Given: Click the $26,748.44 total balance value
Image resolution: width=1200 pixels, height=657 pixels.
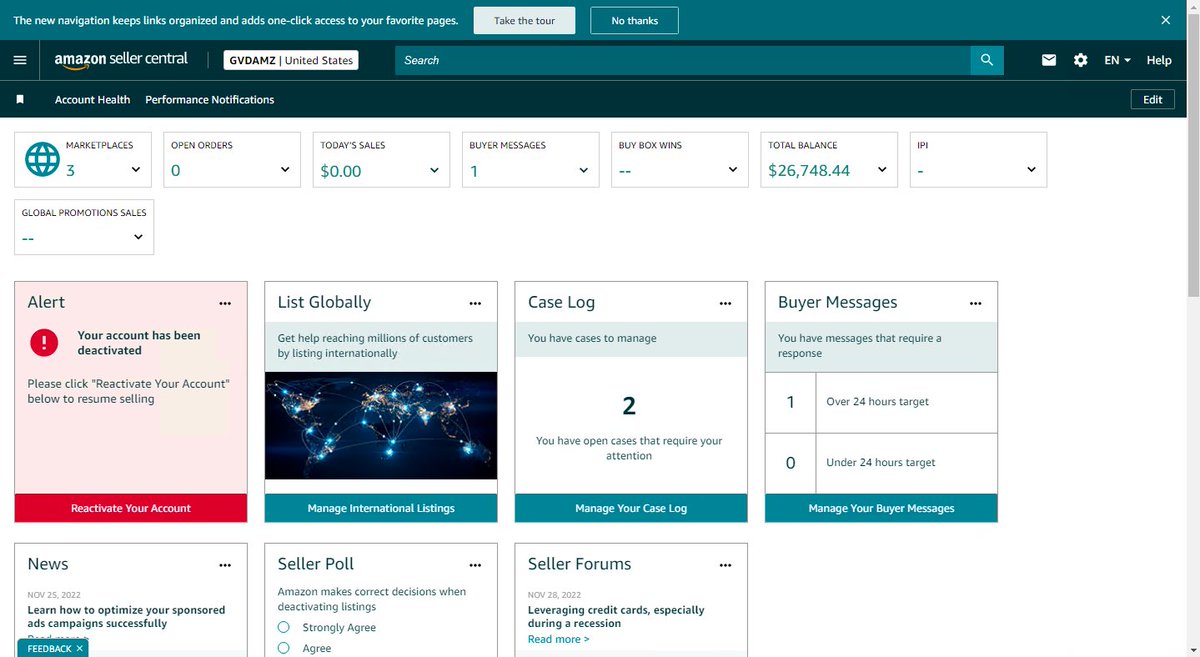Looking at the screenshot, I should click(809, 171).
